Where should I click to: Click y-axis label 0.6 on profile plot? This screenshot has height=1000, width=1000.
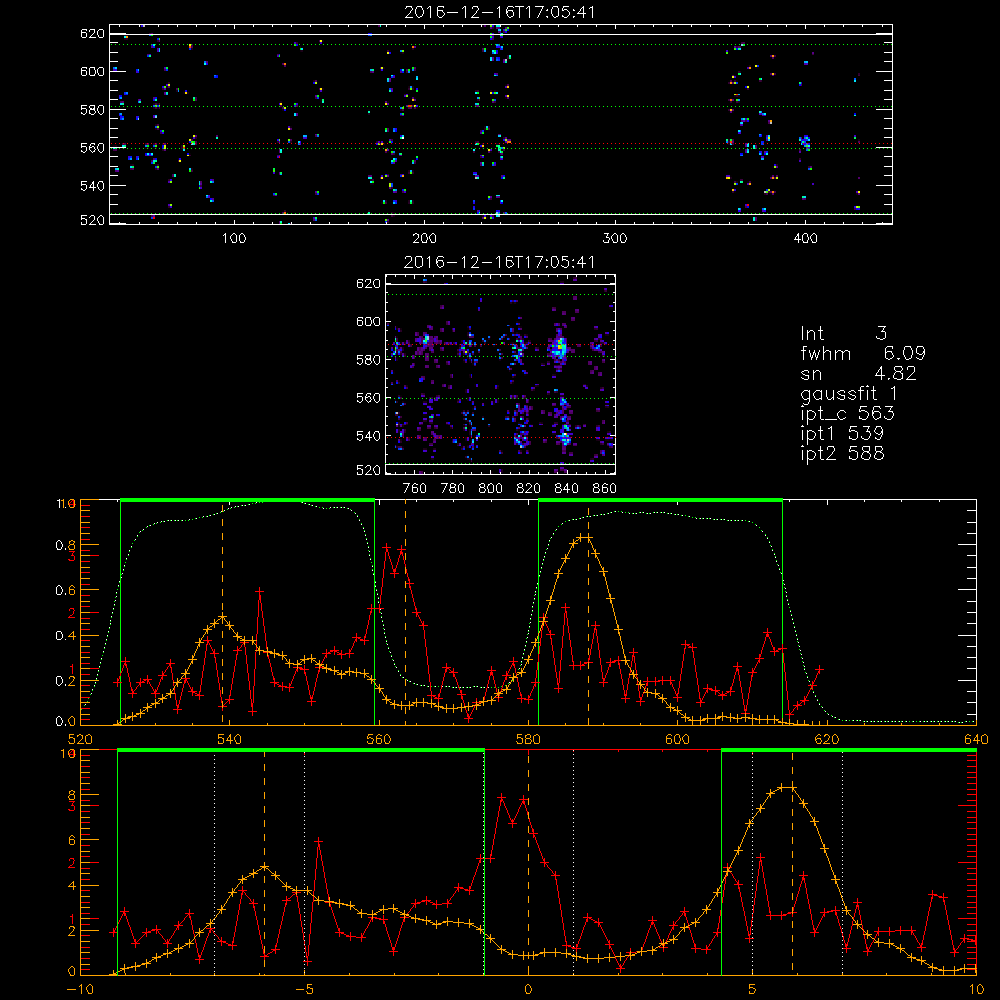click(x=65, y=591)
